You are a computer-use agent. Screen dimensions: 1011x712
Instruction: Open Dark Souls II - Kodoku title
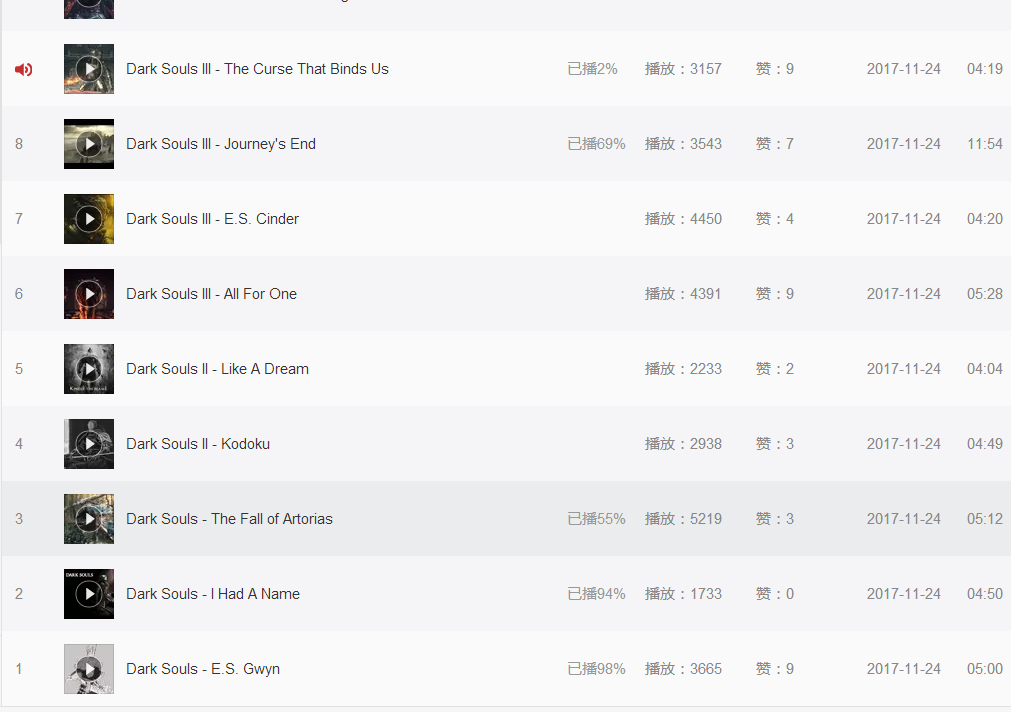click(x=198, y=444)
